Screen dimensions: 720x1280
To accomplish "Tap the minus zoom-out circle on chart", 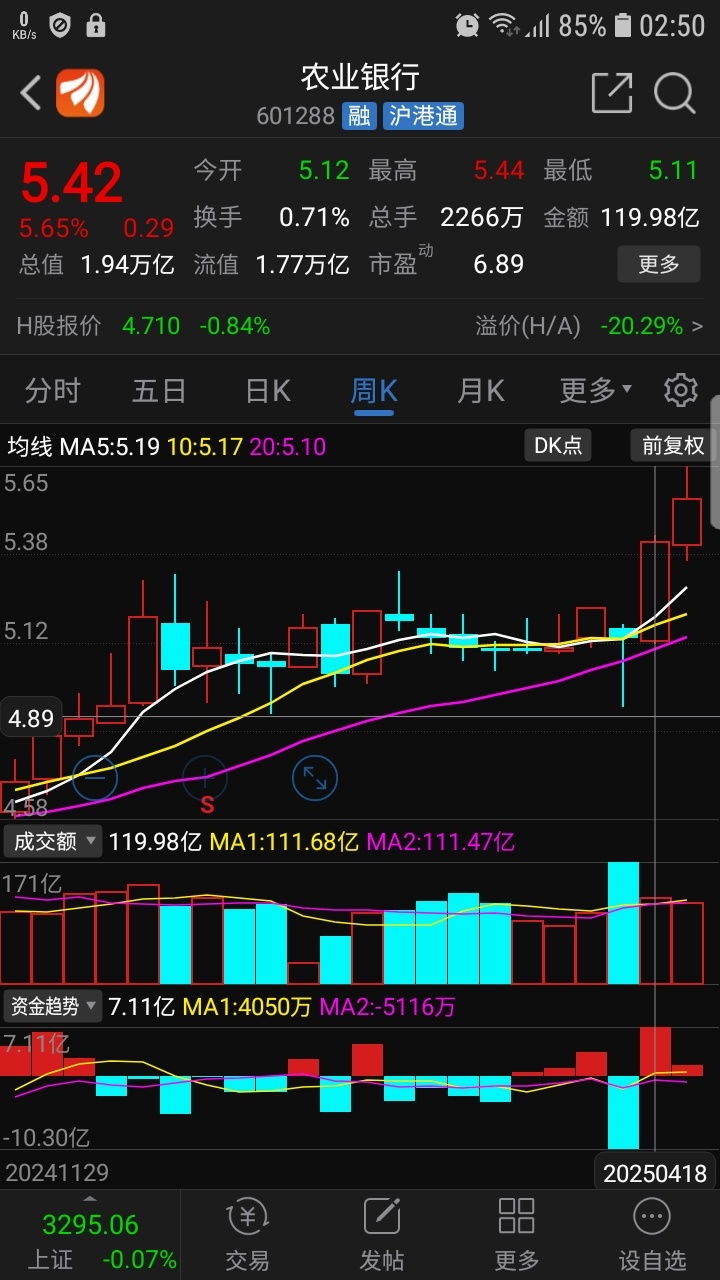I will (x=95, y=778).
